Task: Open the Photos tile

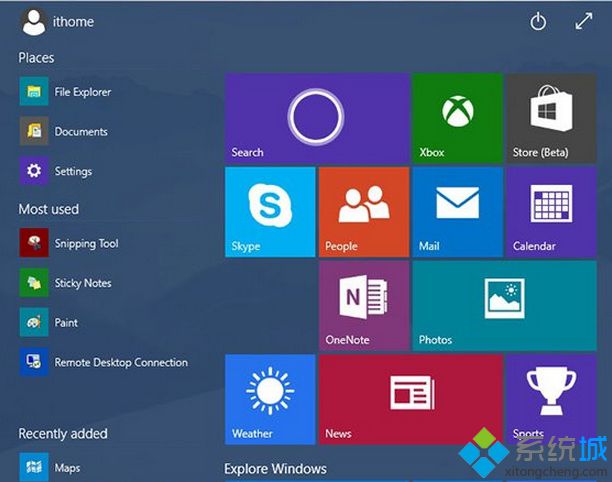Action: pyautogui.click(x=504, y=306)
